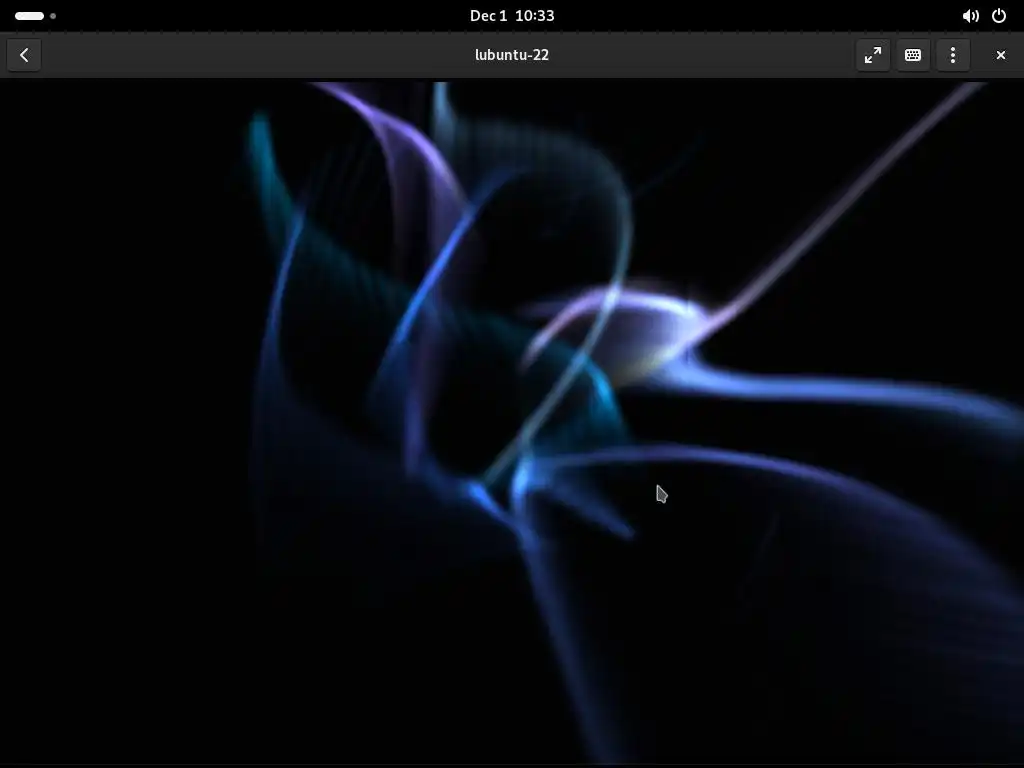
Task: Open the clock showing Dec 1 10:33
Action: (x=512, y=16)
